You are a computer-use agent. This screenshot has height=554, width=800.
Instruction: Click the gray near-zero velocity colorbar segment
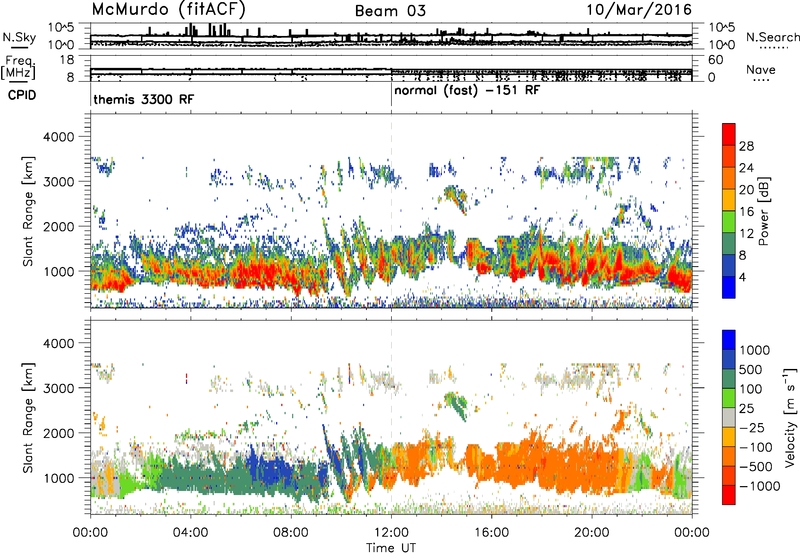729,417
